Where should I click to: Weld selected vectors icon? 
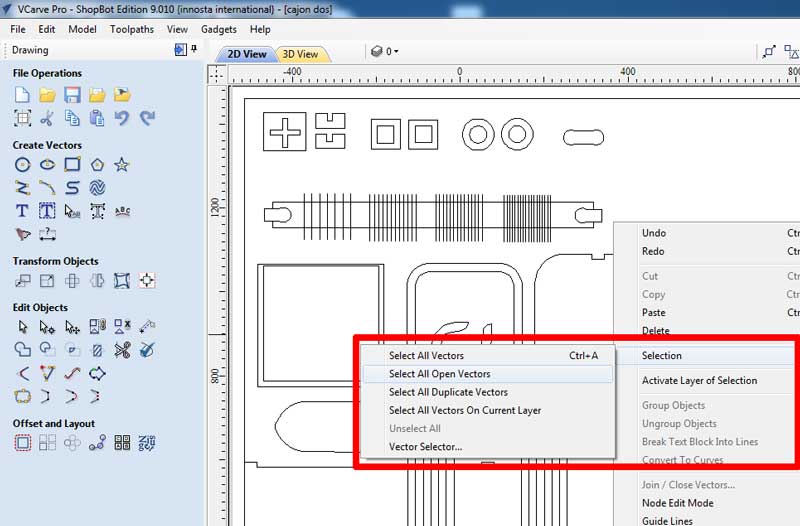click(x=22, y=349)
